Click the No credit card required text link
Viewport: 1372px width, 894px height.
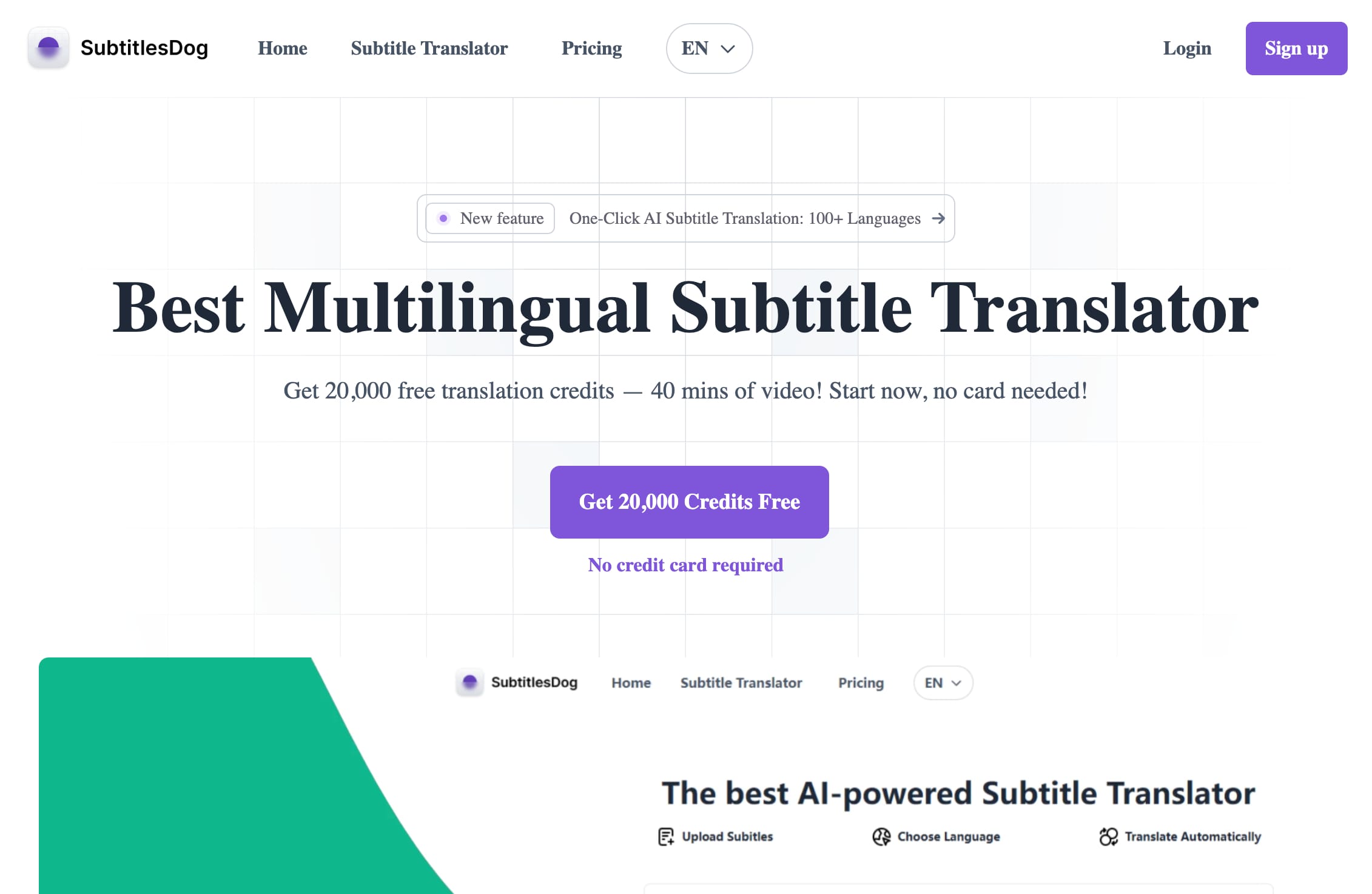point(686,564)
